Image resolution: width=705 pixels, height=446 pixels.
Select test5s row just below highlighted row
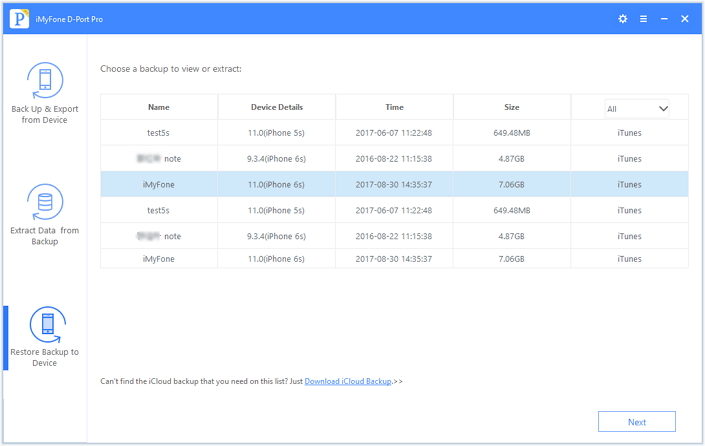tap(394, 210)
